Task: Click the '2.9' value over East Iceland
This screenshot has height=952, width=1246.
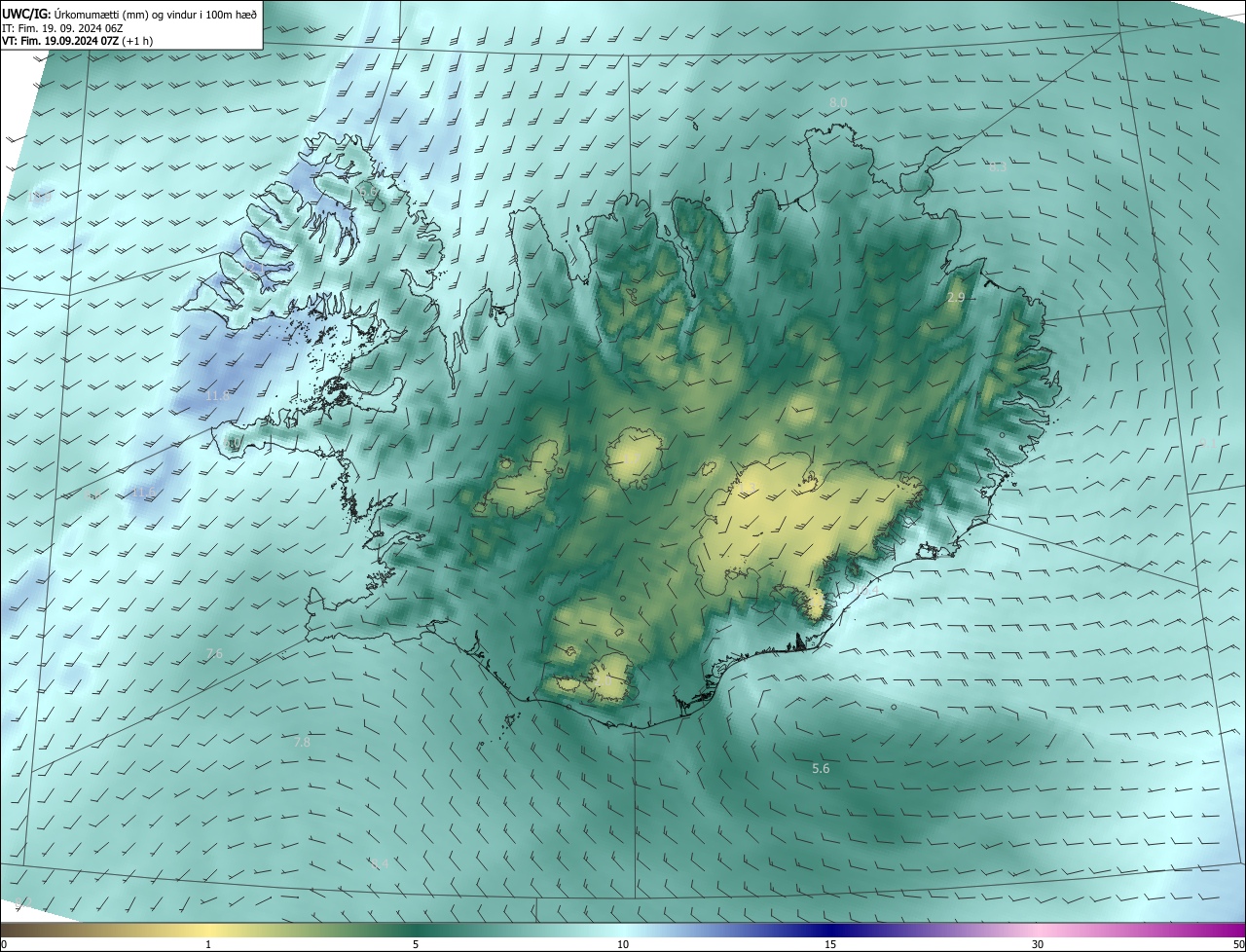Action: (x=956, y=298)
